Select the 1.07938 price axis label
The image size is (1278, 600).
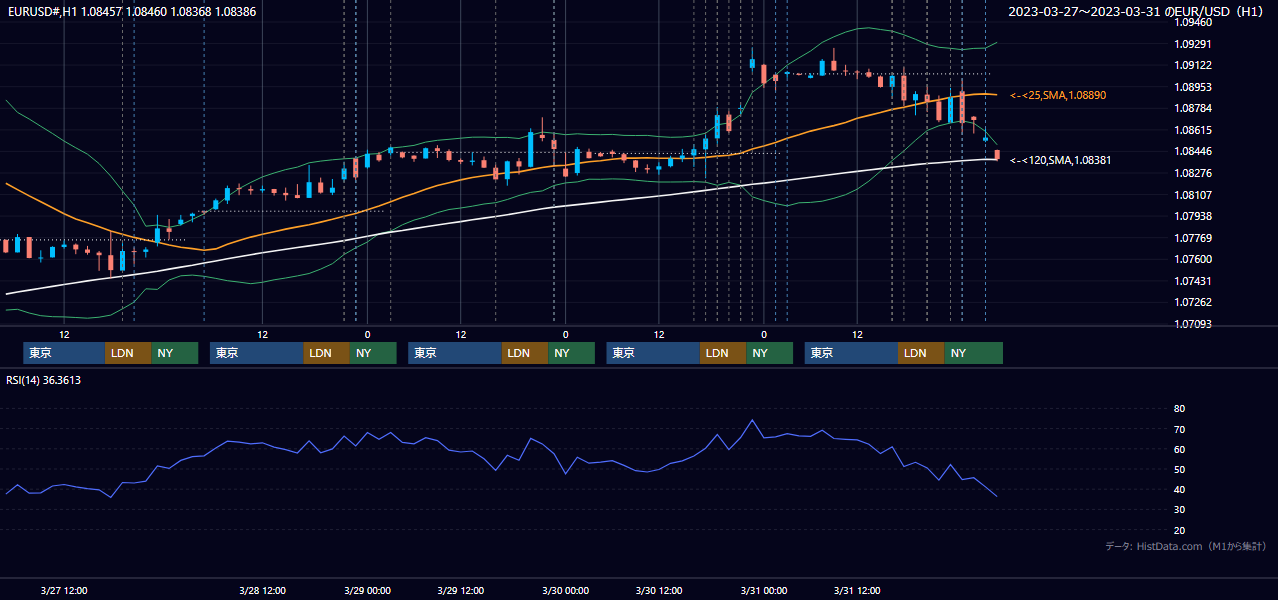pyautogui.click(x=1193, y=216)
